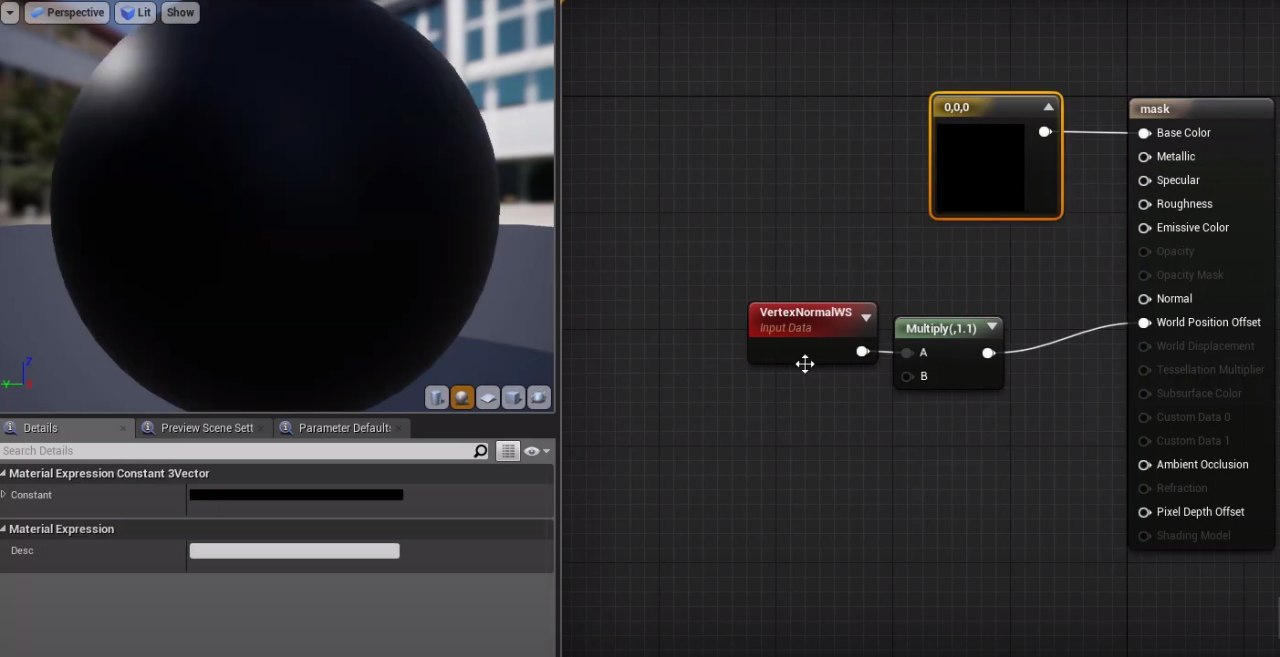Click the search magnifier in Details
This screenshot has width=1280, height=657.
481,451
